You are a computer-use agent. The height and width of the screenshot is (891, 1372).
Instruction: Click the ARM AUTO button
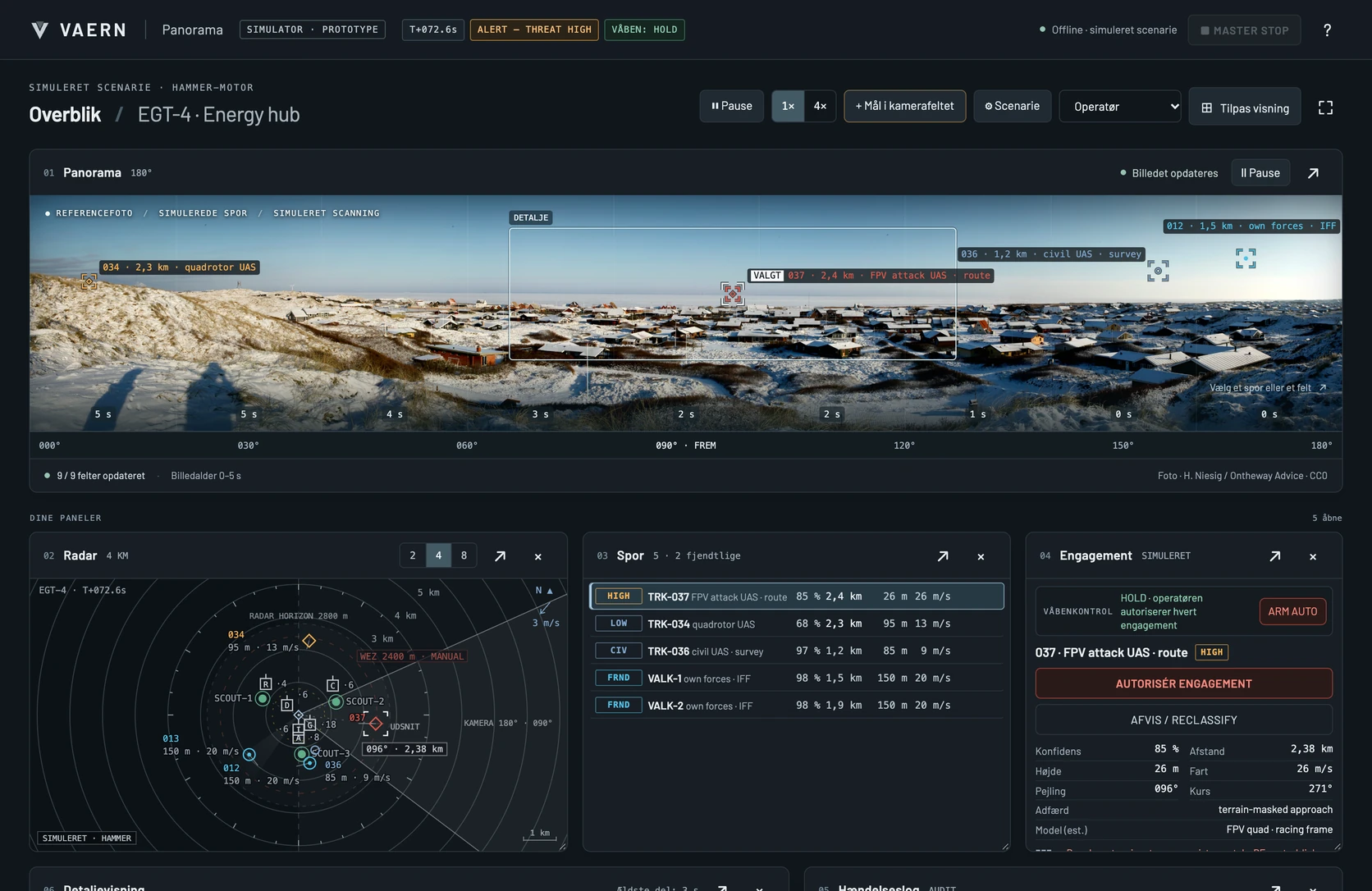pyautogui.click(x=1292, y=611)
